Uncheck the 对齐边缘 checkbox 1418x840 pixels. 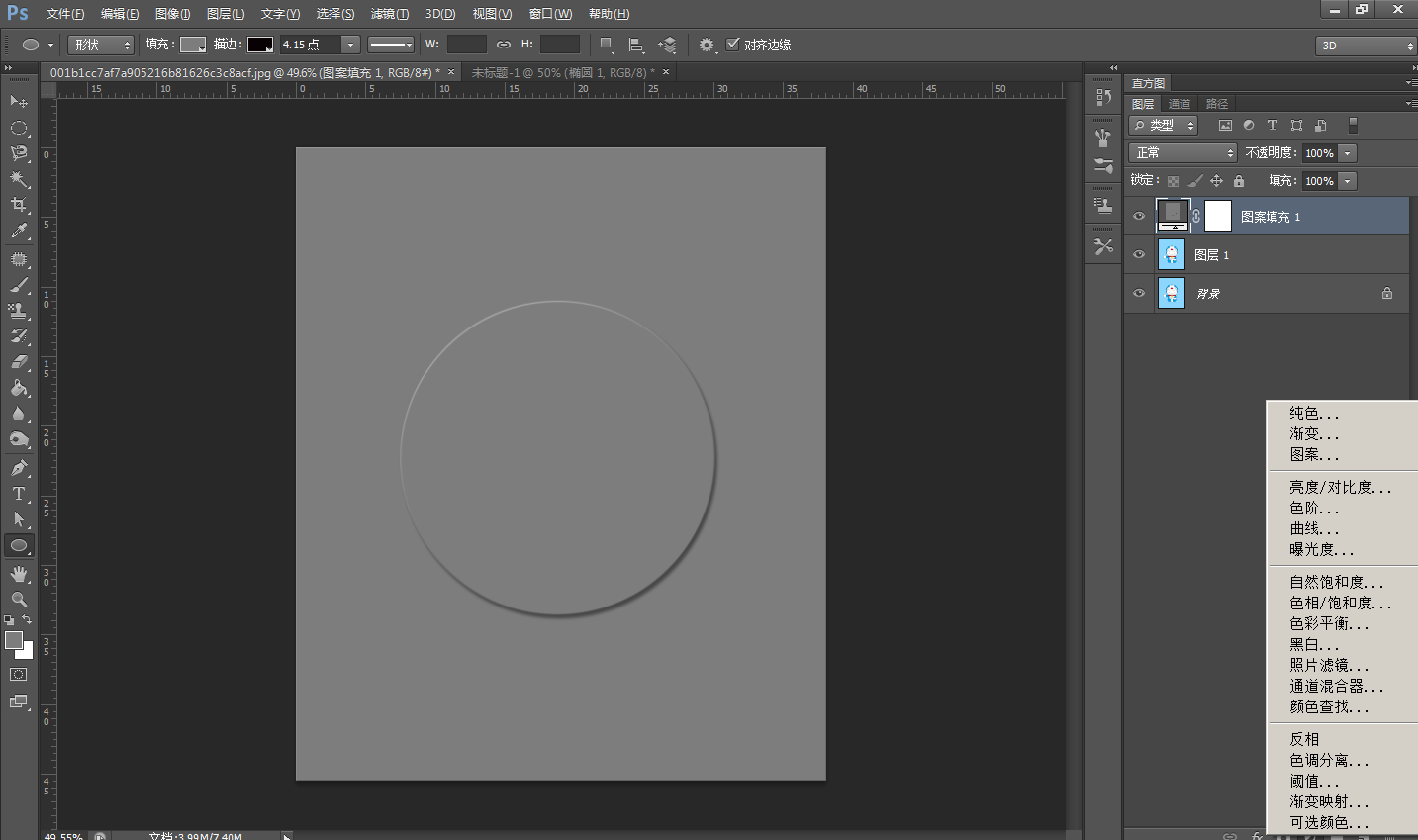[x=733, y=45]
